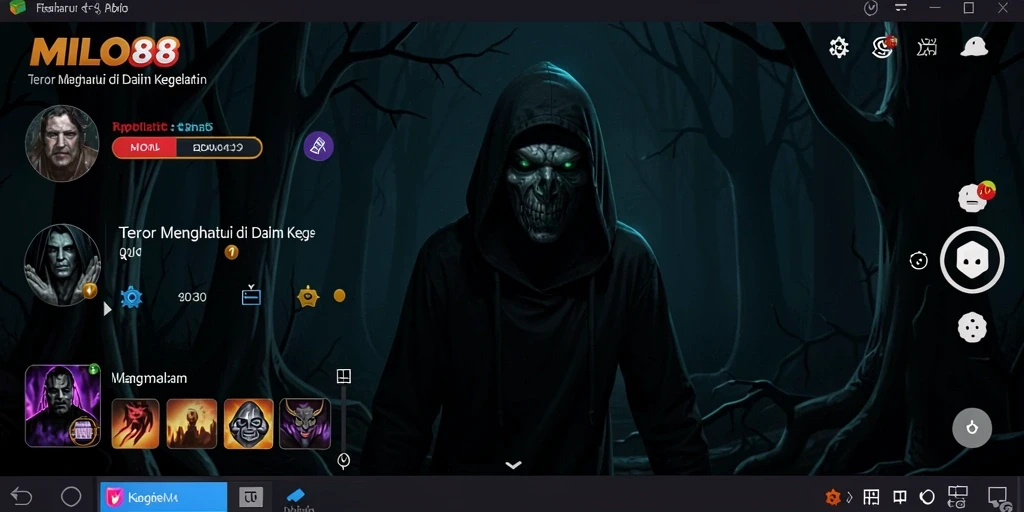Viewport: 1024px width, 512px height.
Task: Switch to the dark square icon tab
Action: 251,497
